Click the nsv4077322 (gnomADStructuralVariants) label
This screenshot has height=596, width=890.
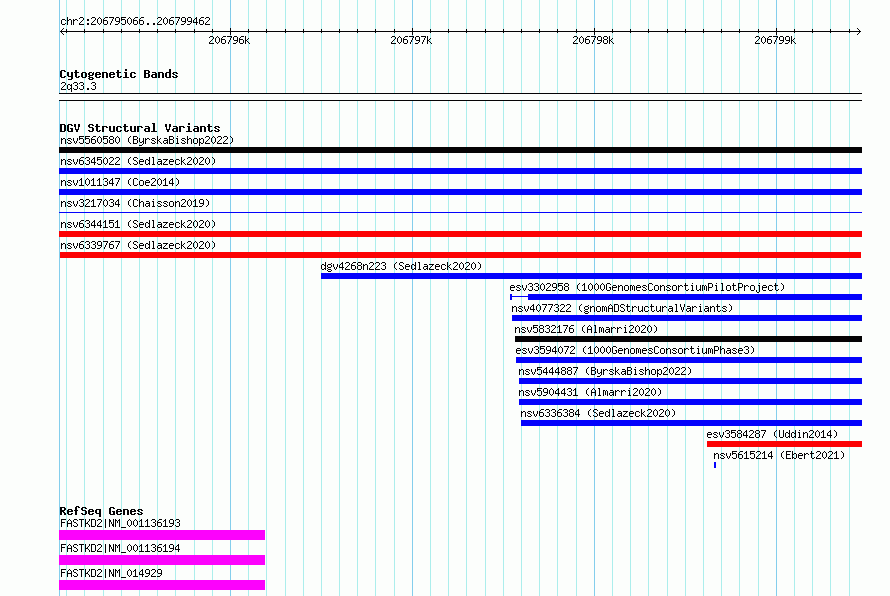(622, 308)
